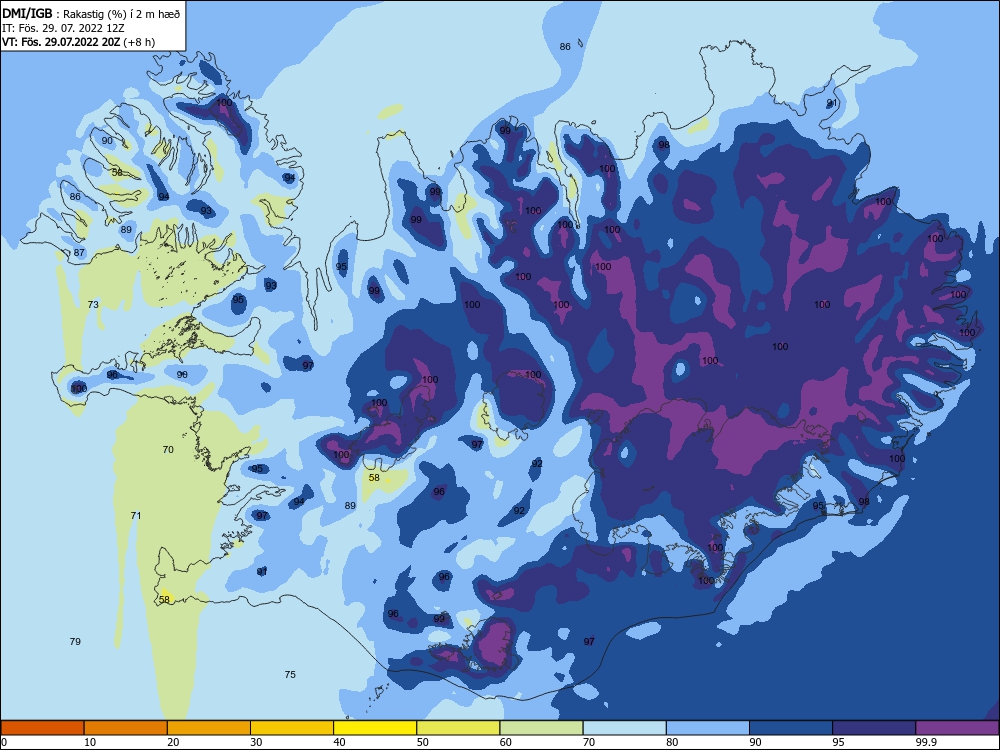Click the '60' legend tick label

(506, 742)
